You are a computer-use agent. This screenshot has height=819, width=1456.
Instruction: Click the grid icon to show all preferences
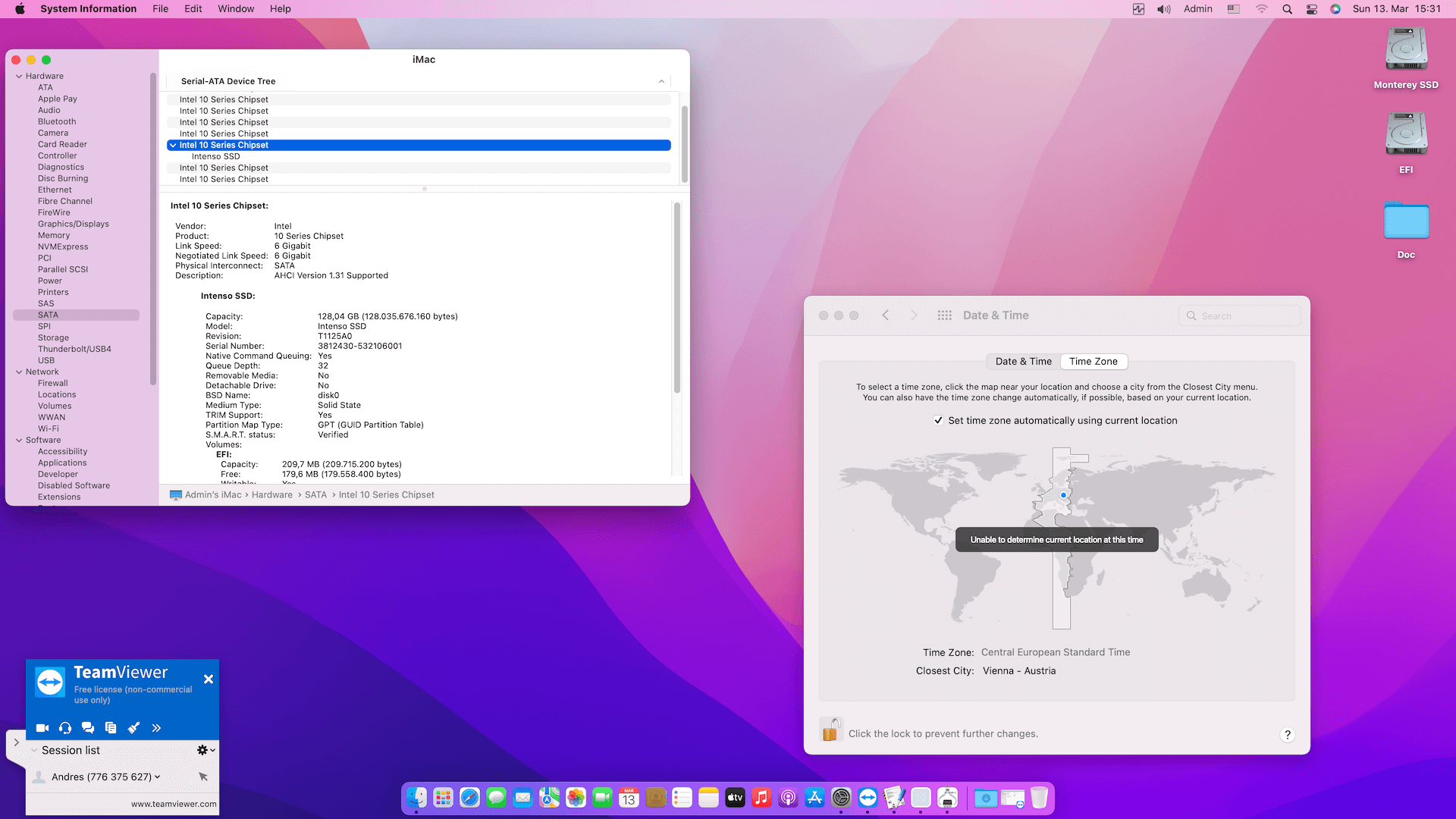[x=944, y=315]
